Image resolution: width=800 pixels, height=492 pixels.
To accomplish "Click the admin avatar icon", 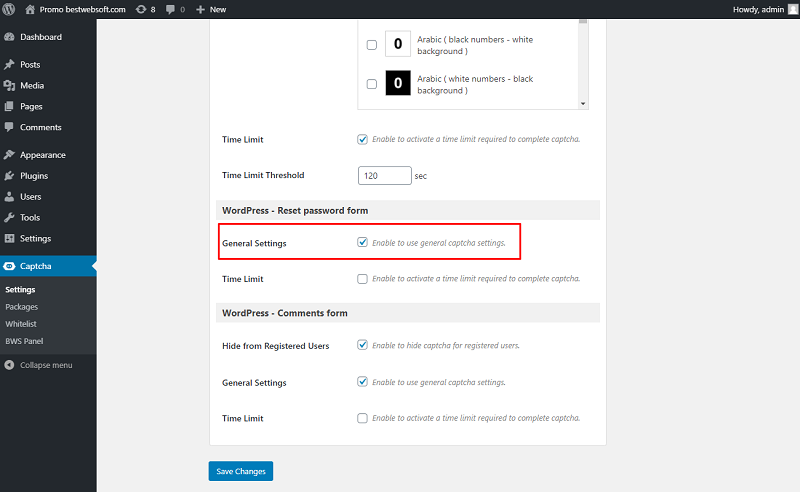I will tap(793, 9).
